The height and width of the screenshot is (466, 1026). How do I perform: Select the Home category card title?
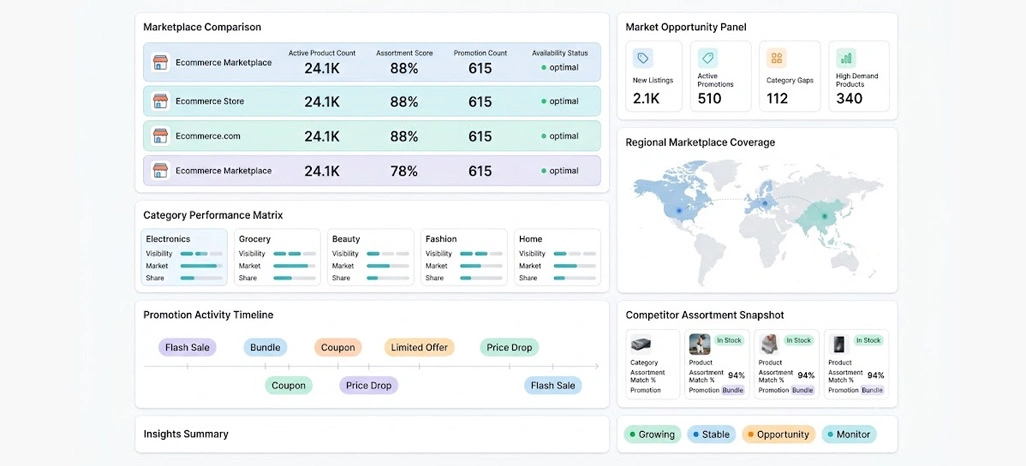click(x=531, y=239)
